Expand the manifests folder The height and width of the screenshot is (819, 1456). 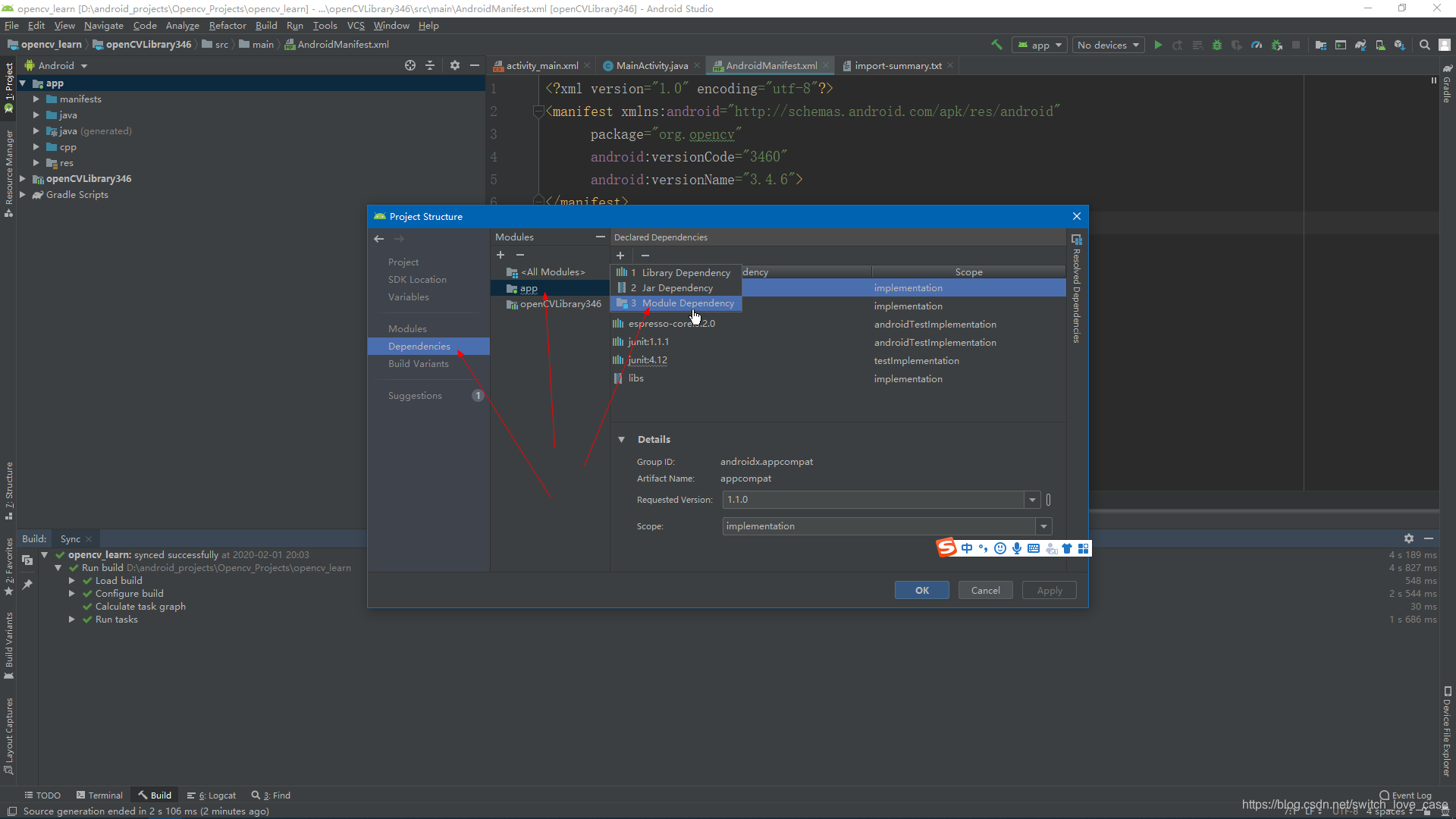tap(36, 99)
